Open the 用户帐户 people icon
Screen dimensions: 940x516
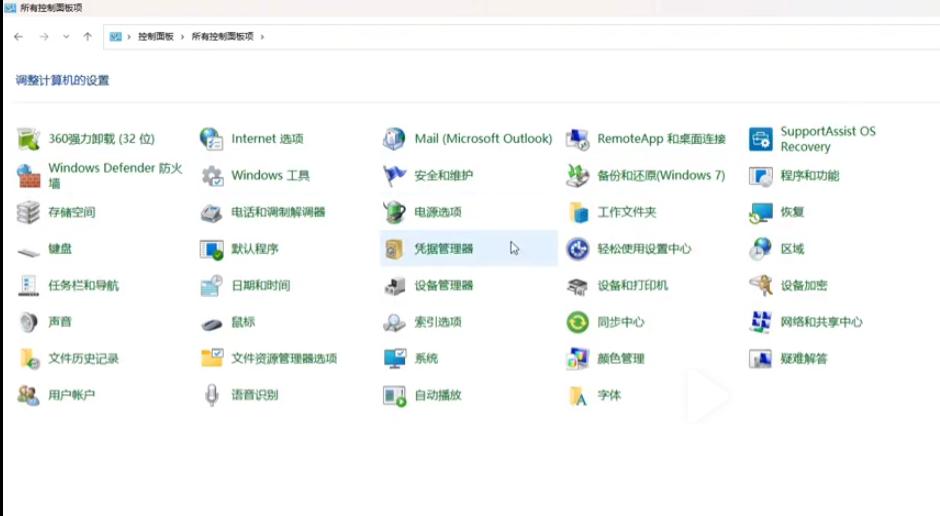(28, 395)
